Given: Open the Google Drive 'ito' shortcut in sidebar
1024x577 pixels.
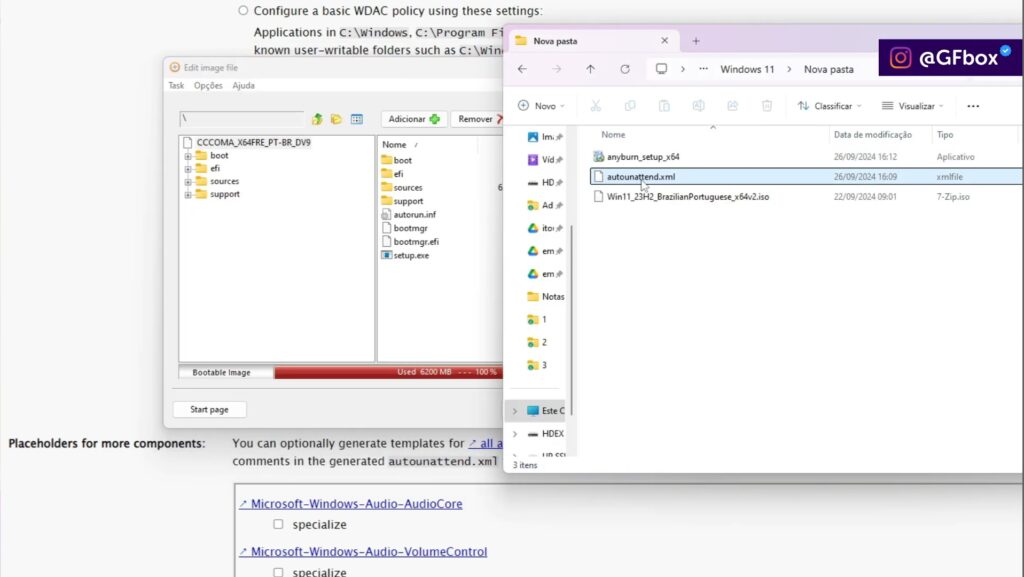Looking at the screenshot, I should [545, 228].
